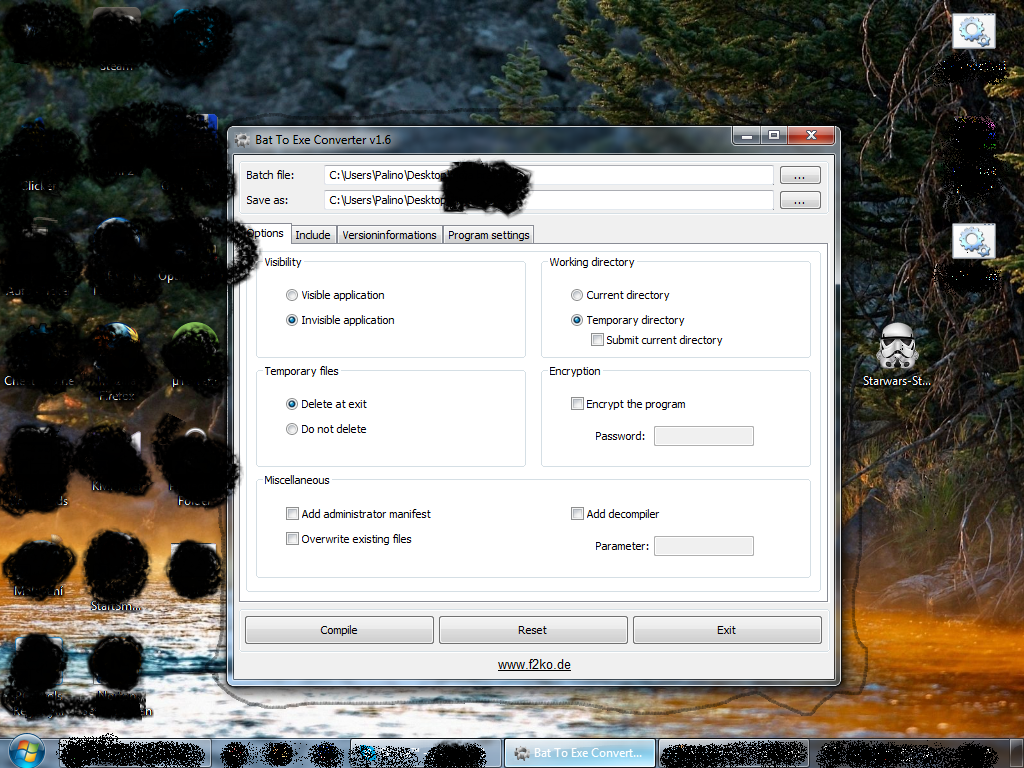Close the Bat To Exe Converter window
1024x768 pixels.
coord(811,136)
